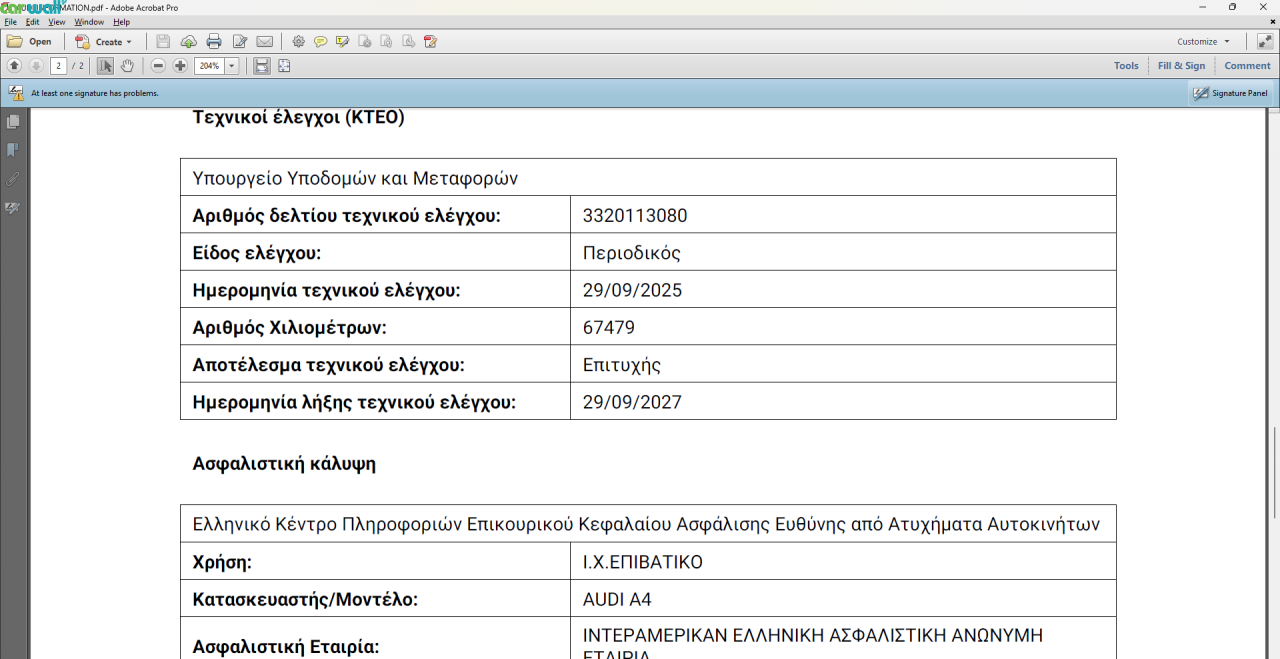Click the Zoom out minus button
The width and height of the screenshot is (1280, 659).
[x=158, y=66]
